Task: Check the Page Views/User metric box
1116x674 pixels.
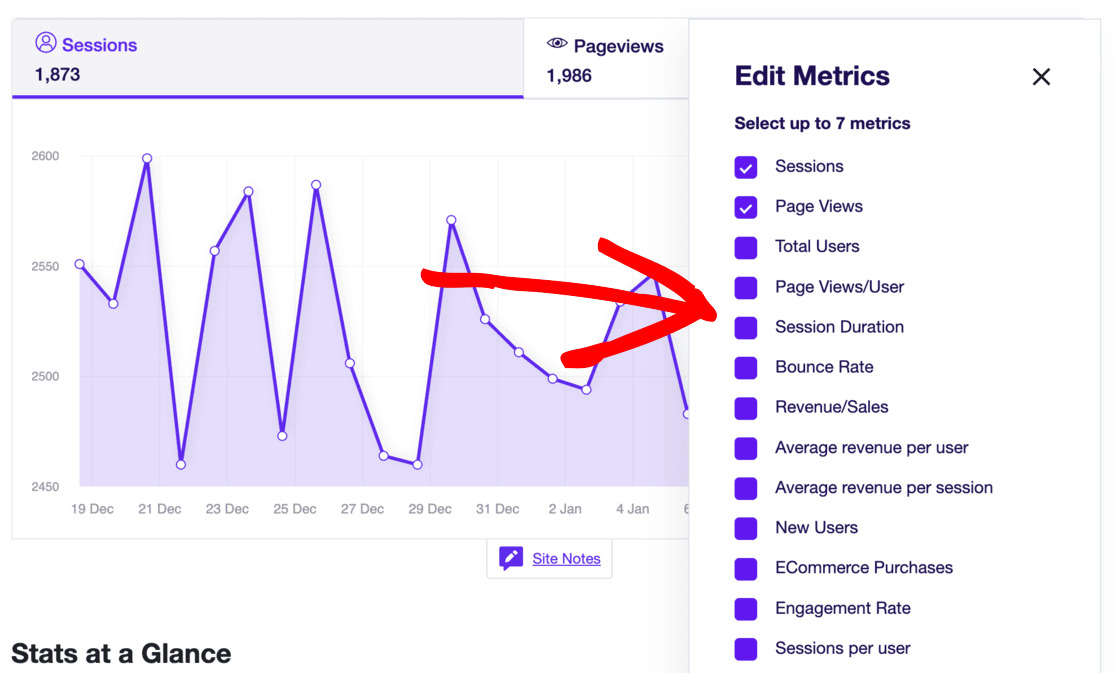Action: (x=746, y=288)
